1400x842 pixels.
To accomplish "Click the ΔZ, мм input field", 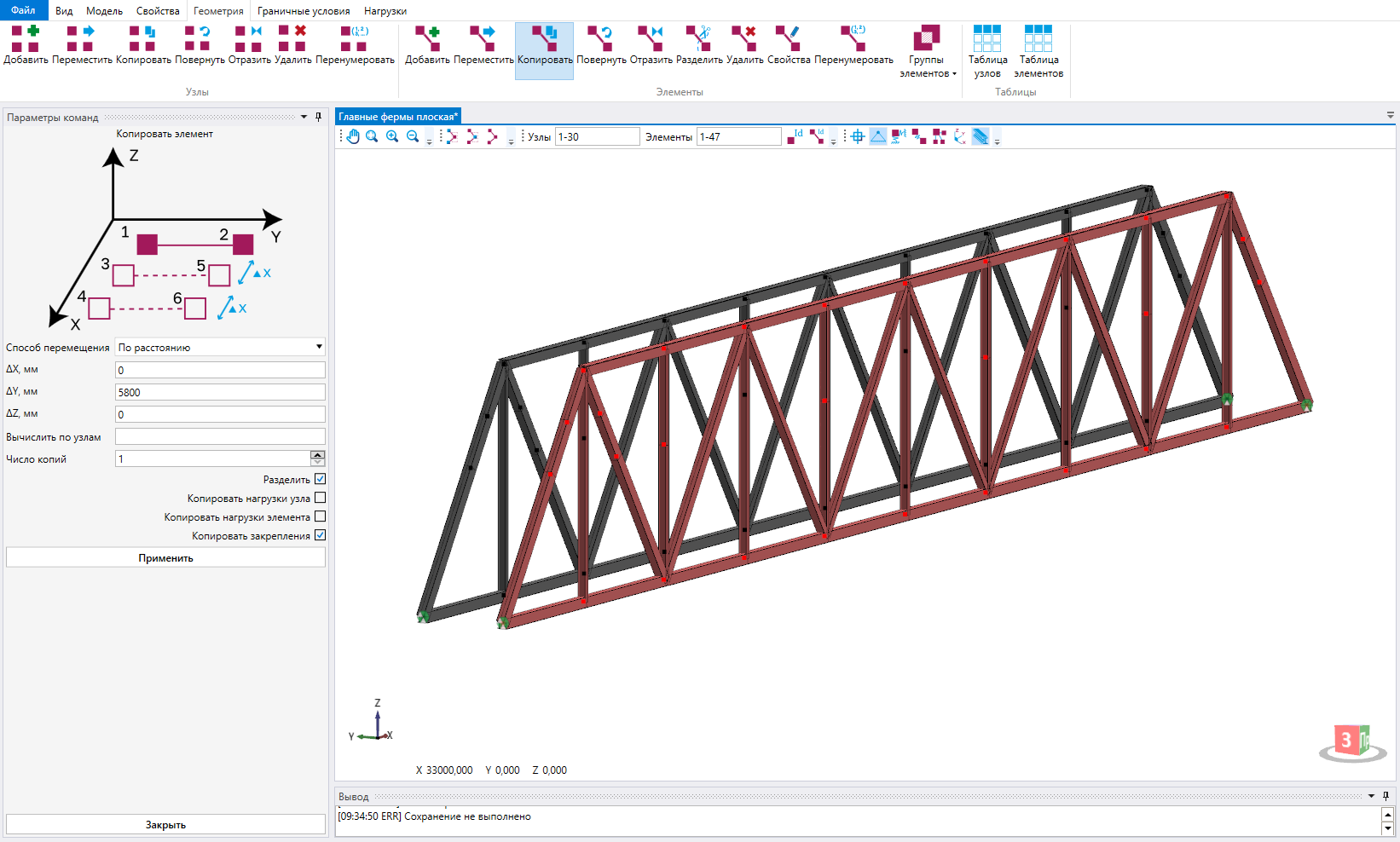I will pyautogui.click(x=220, y=414).
